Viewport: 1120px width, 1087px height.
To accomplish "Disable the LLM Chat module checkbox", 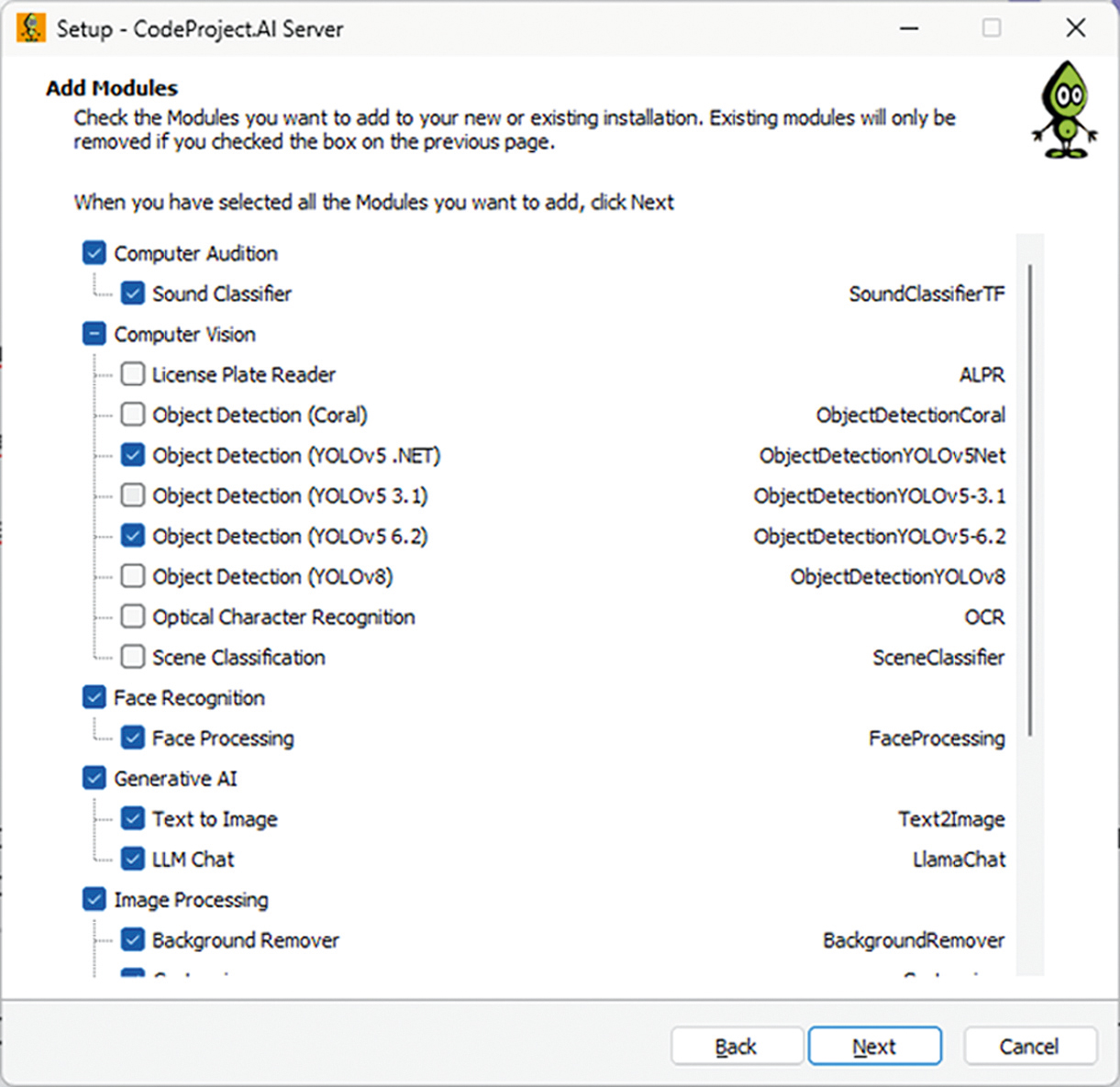I will [133, 859].
